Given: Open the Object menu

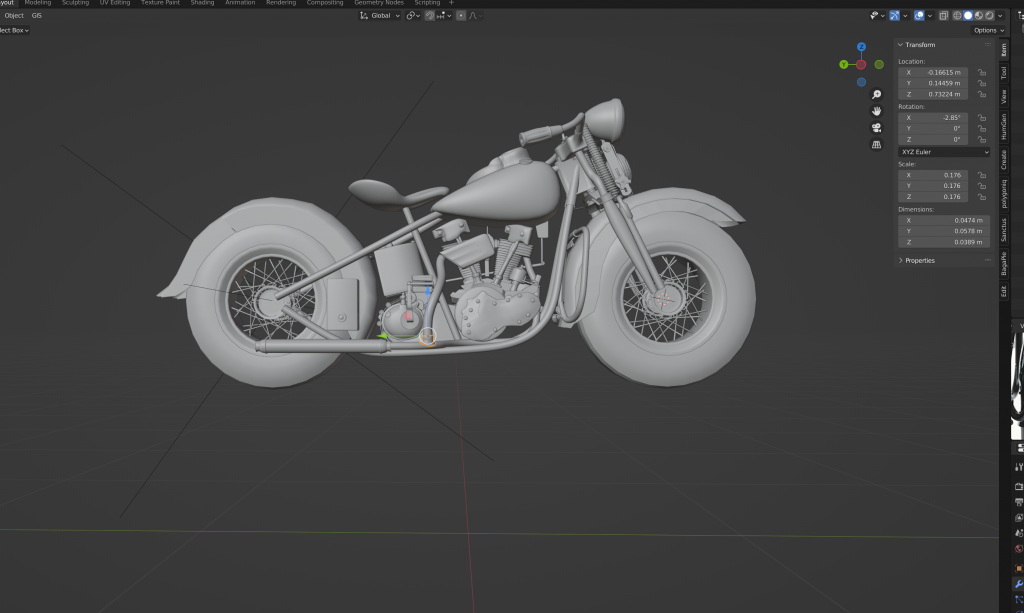Looking at the screenshot, I should (14, 16).
